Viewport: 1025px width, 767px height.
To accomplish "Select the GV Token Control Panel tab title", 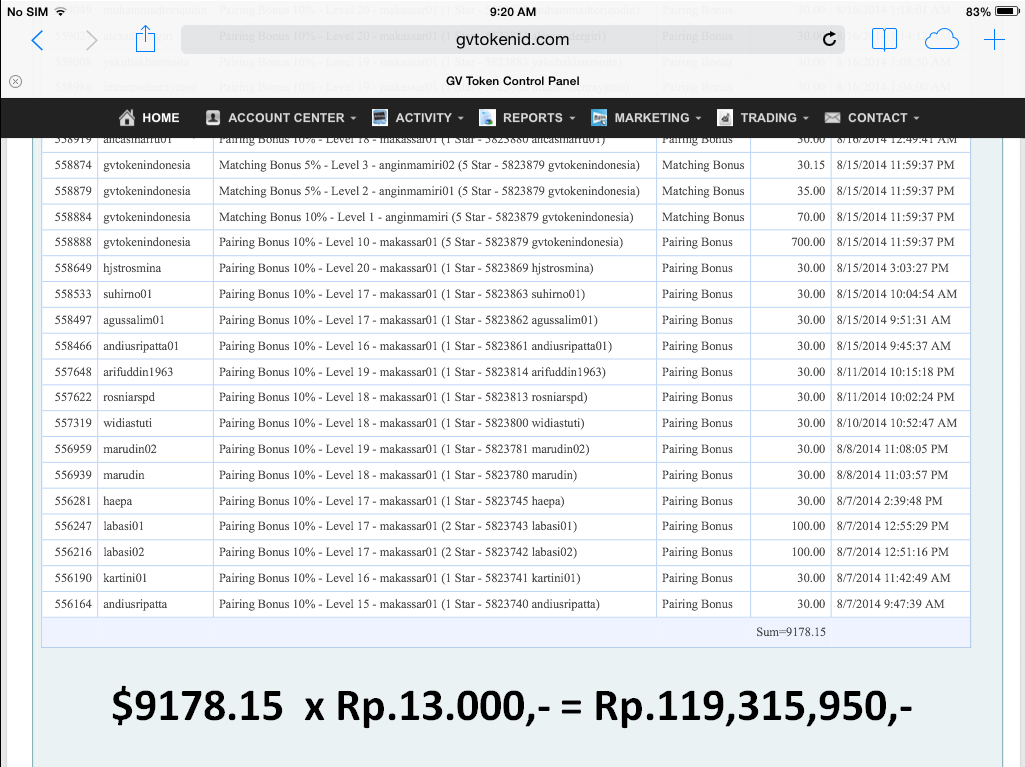I will 512,81.
